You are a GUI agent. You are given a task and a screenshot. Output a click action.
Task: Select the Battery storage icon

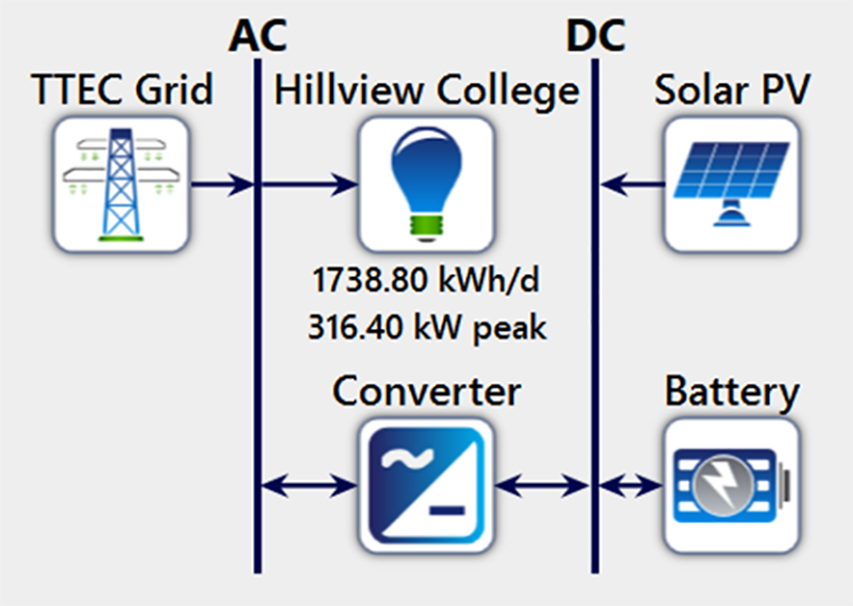[732, 485]
